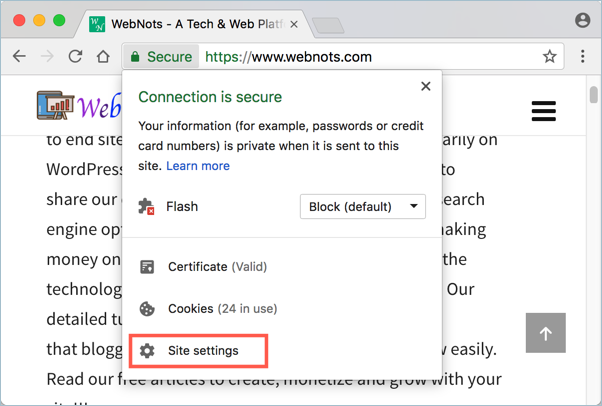Screen dimensions: 602x406
Task: Open the Chrome three-dot menu
Action: coord(583,57)
